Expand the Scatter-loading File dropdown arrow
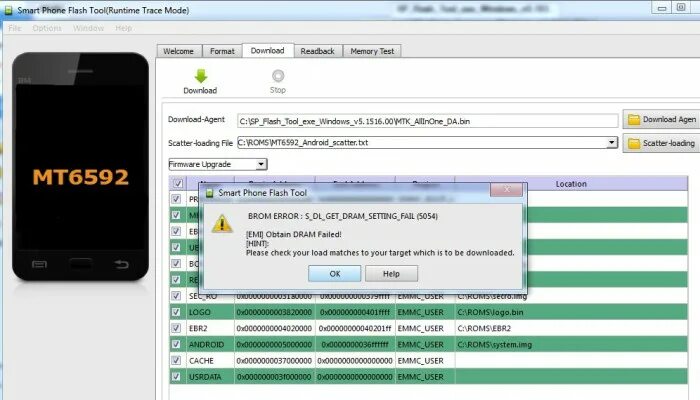Screen dimensions: 700x400 (612, 142)
